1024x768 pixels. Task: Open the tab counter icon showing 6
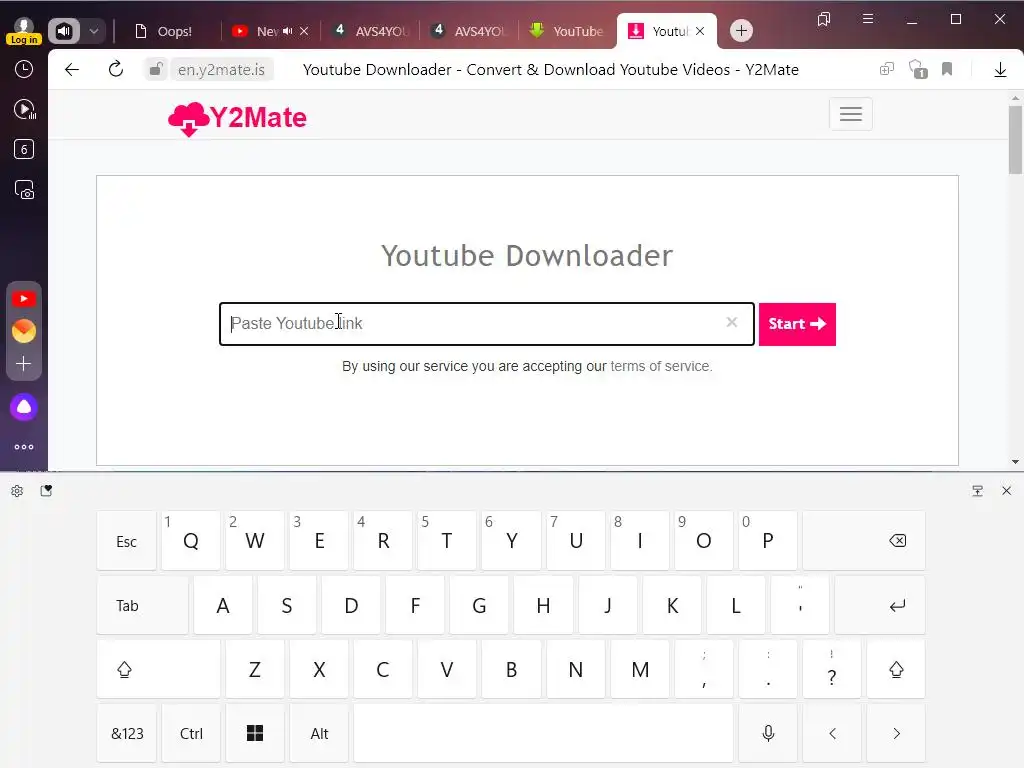tap(24, 150)
